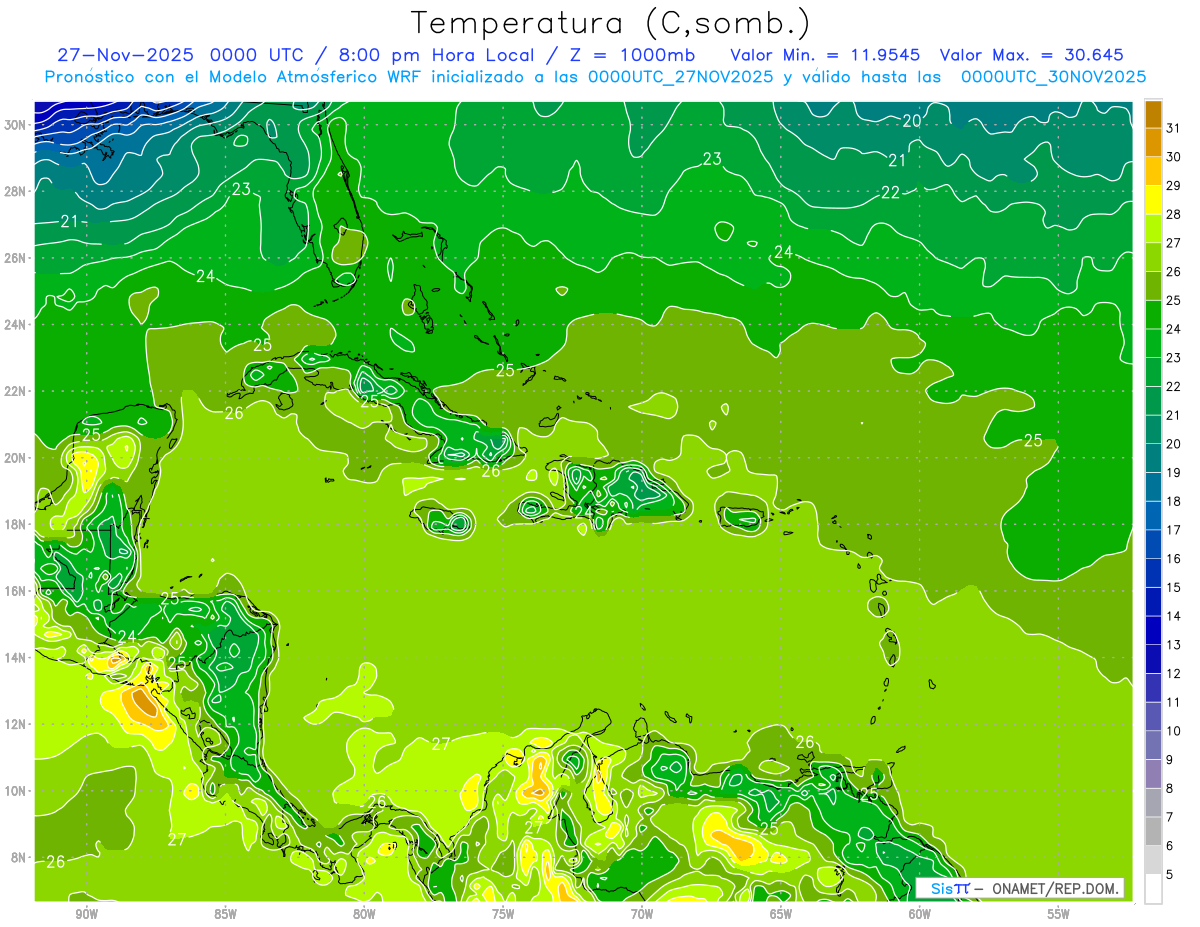Click legend scale value 27

coord(1173,243)
